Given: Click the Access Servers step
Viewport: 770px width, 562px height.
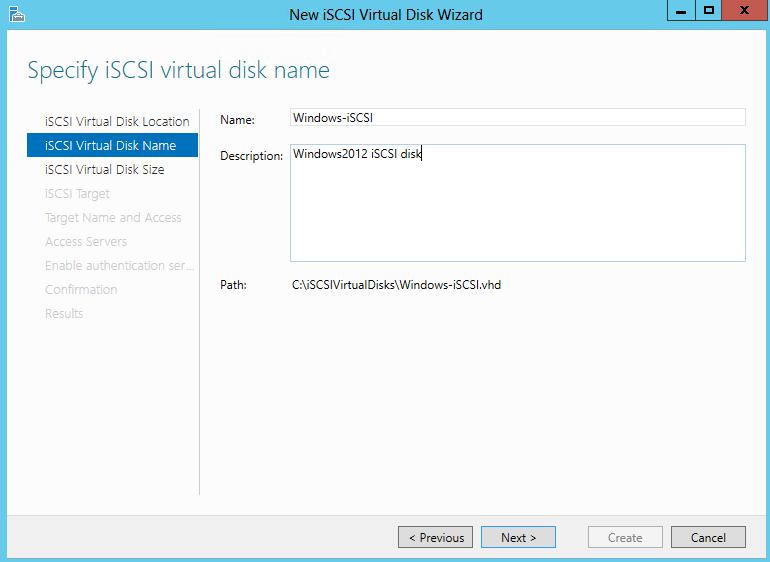Looking at the screenshot, I should point(86,241).
